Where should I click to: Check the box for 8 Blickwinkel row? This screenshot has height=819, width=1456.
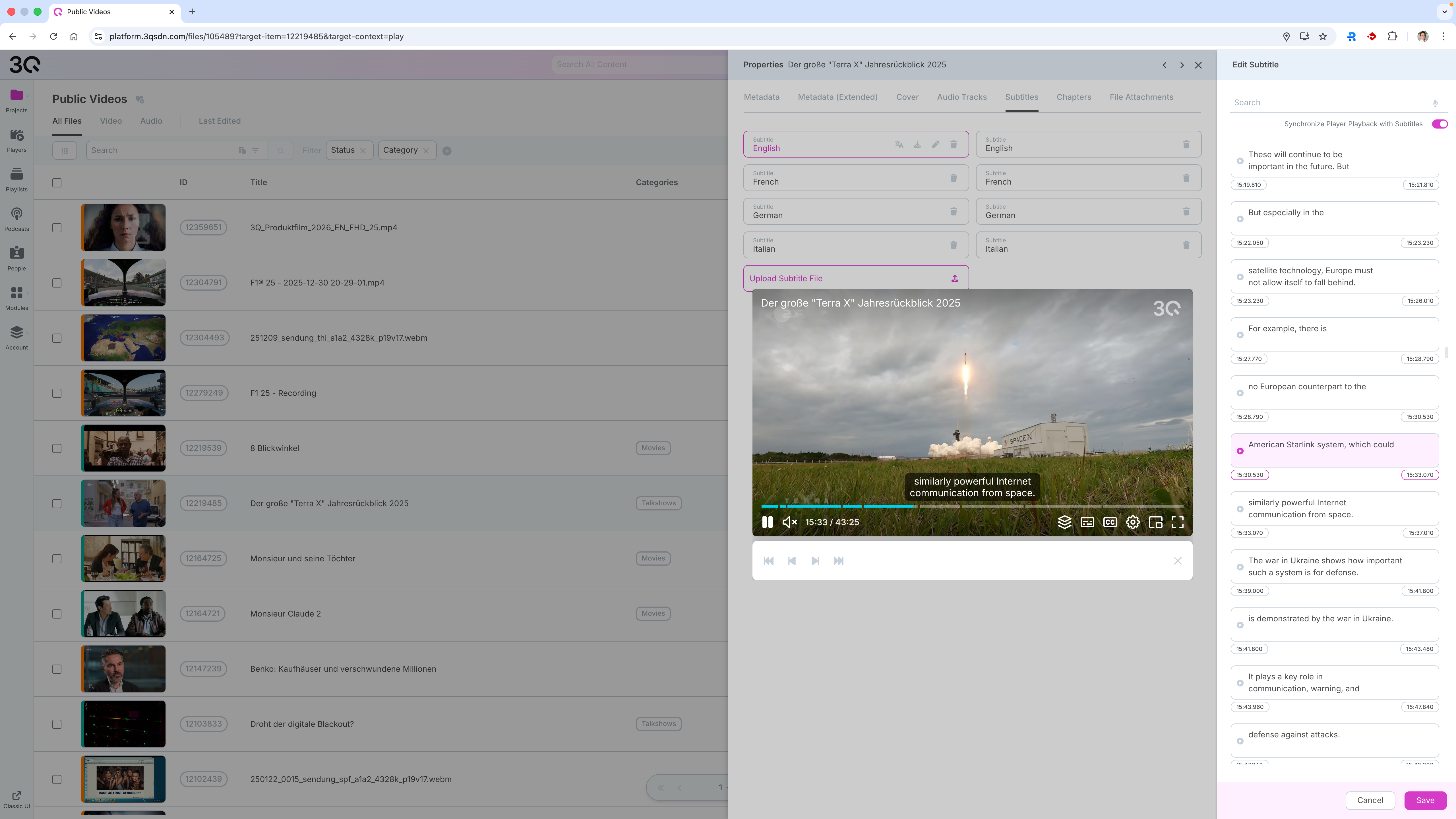click(57, 448)
